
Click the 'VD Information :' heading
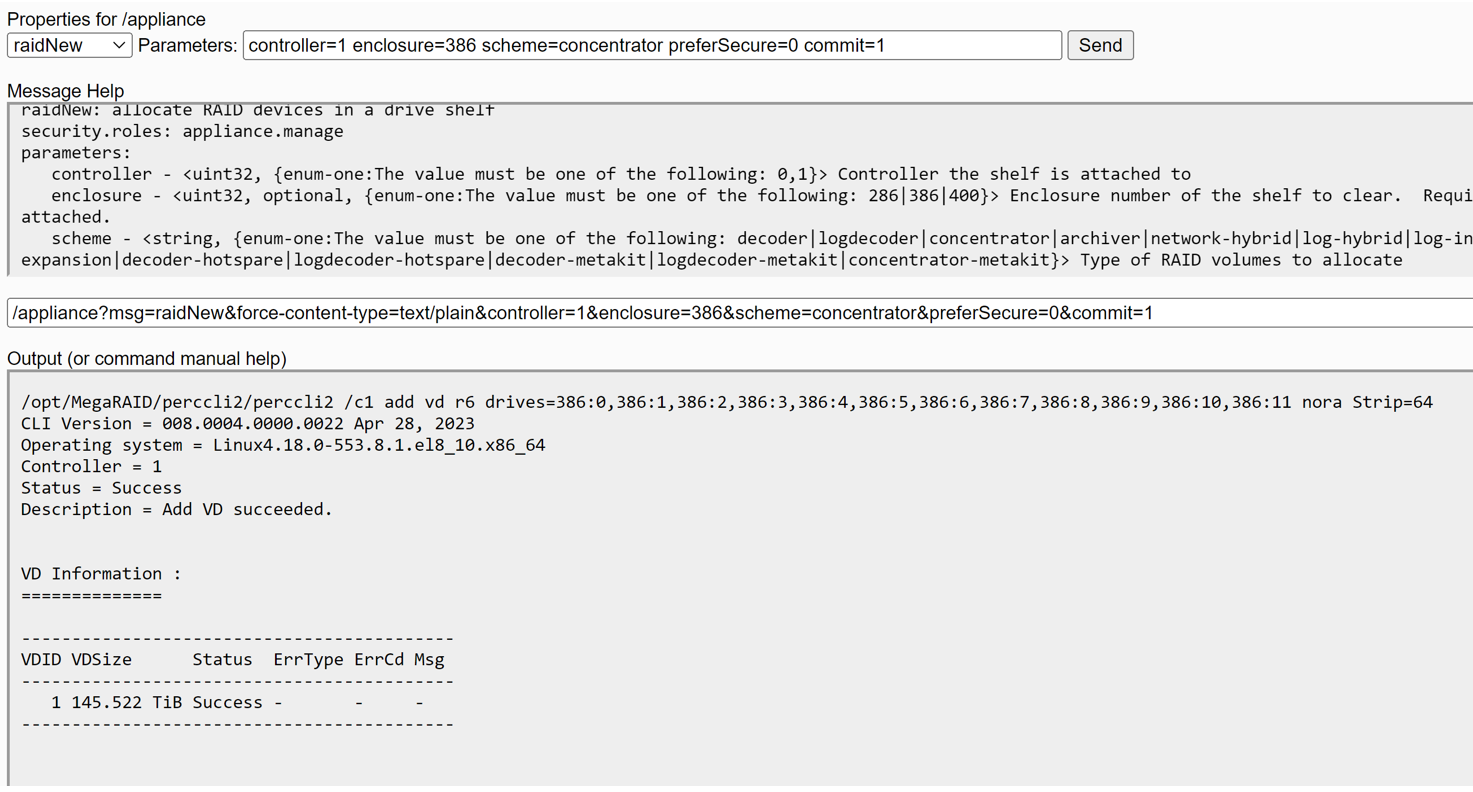tap(101, 573)
